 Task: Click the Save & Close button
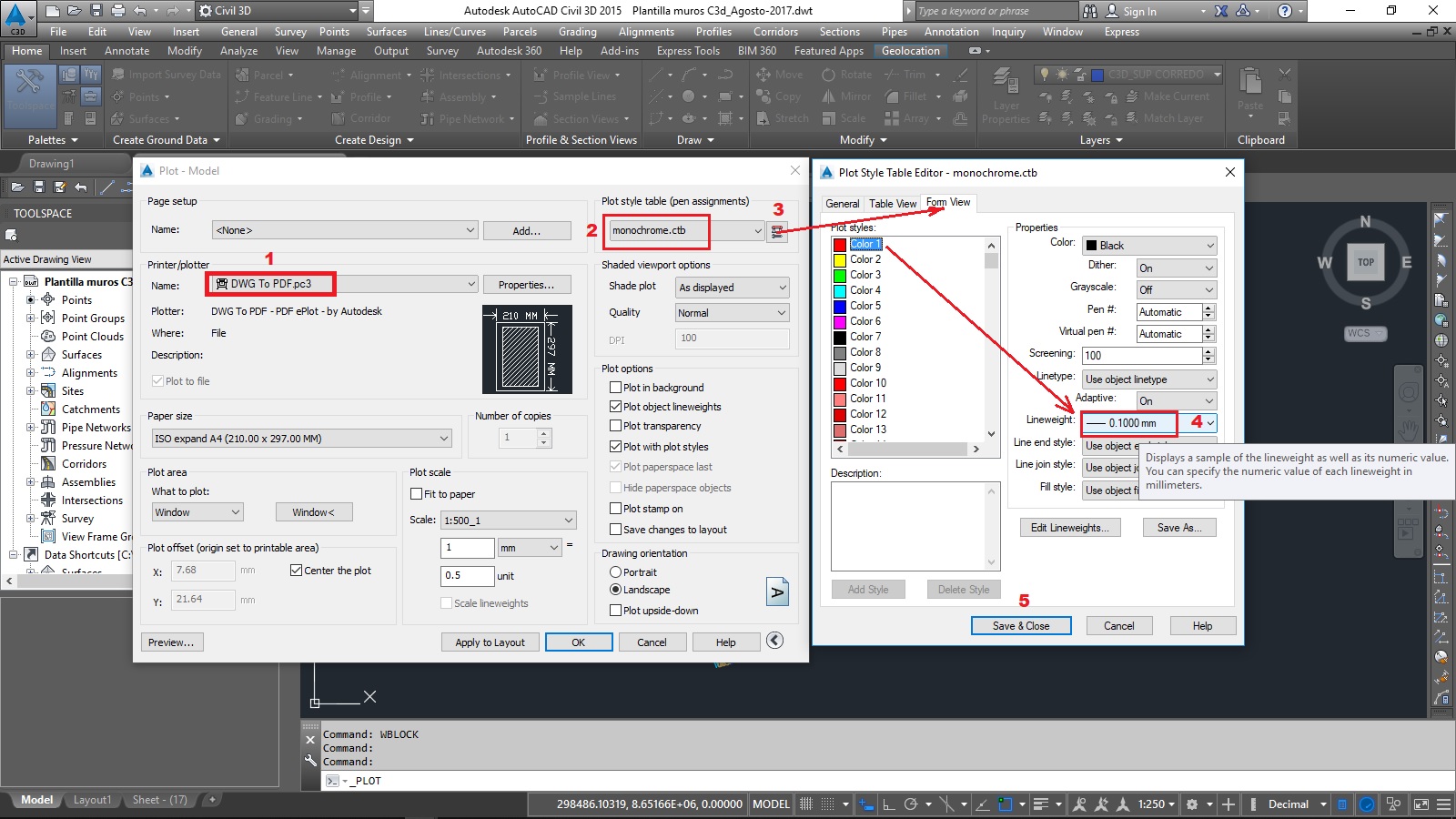(x=1020, y=626)
